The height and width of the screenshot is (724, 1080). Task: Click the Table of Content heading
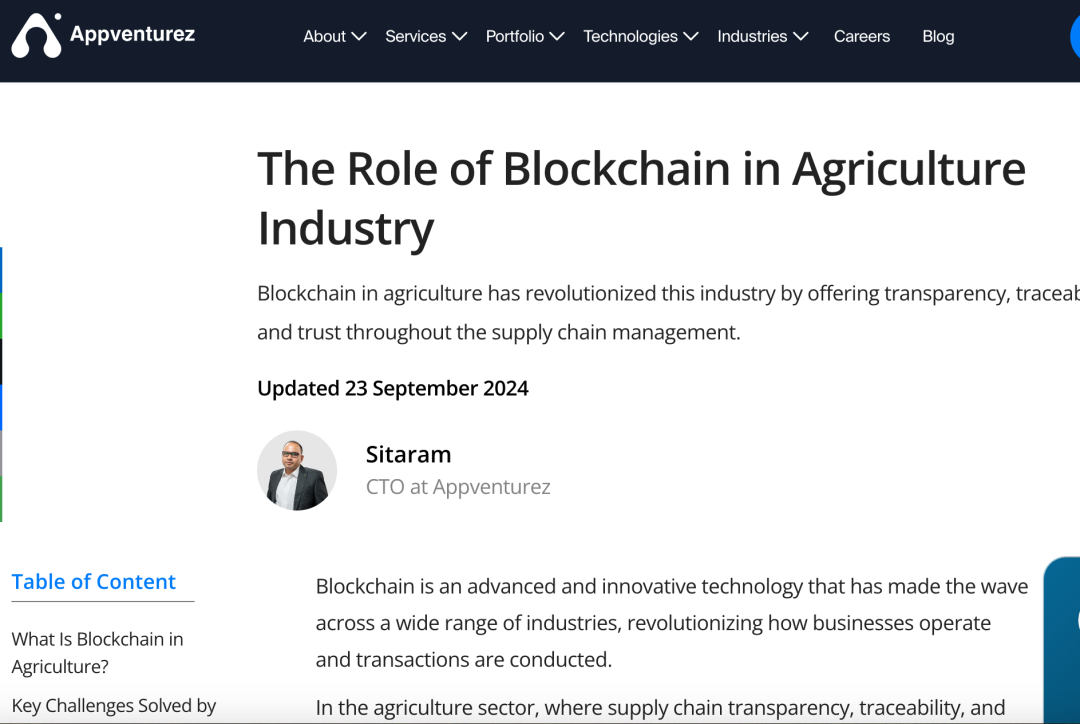94,581
